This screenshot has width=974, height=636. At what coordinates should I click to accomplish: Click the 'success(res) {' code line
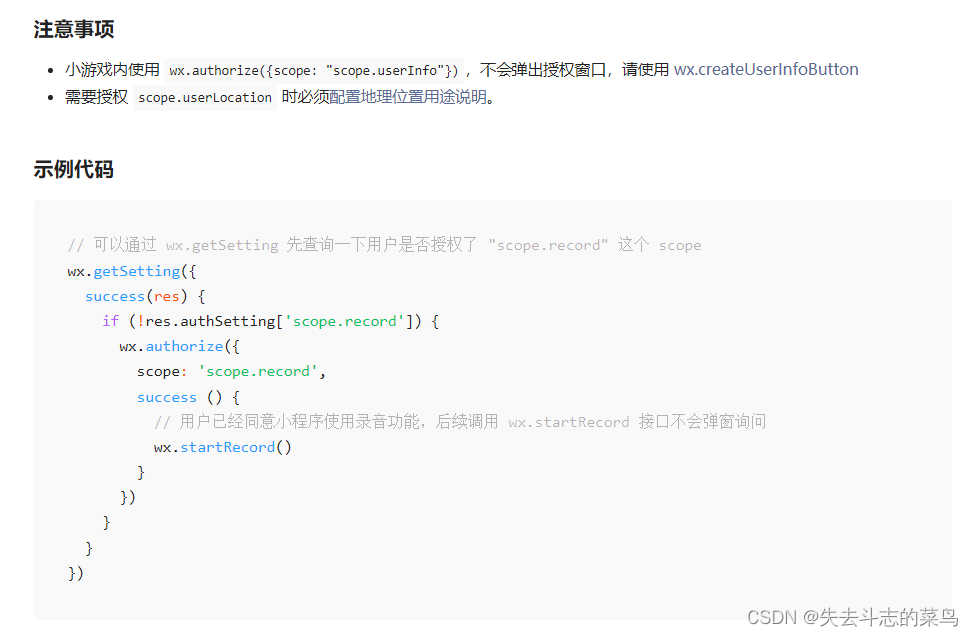pyautogui.click(x=145, y=296)
